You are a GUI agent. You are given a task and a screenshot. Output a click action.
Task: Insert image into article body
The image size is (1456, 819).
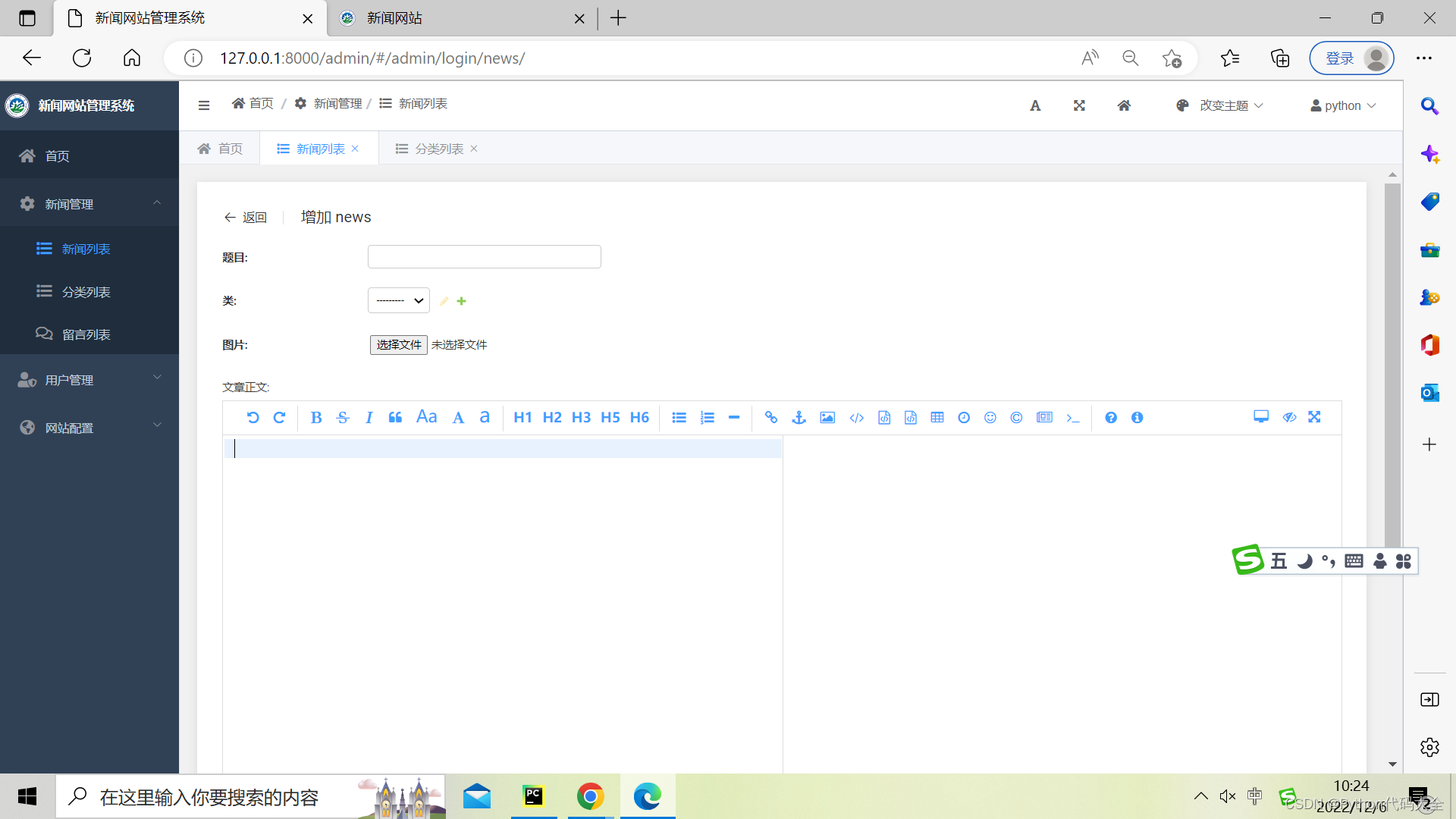click(827, 418)
